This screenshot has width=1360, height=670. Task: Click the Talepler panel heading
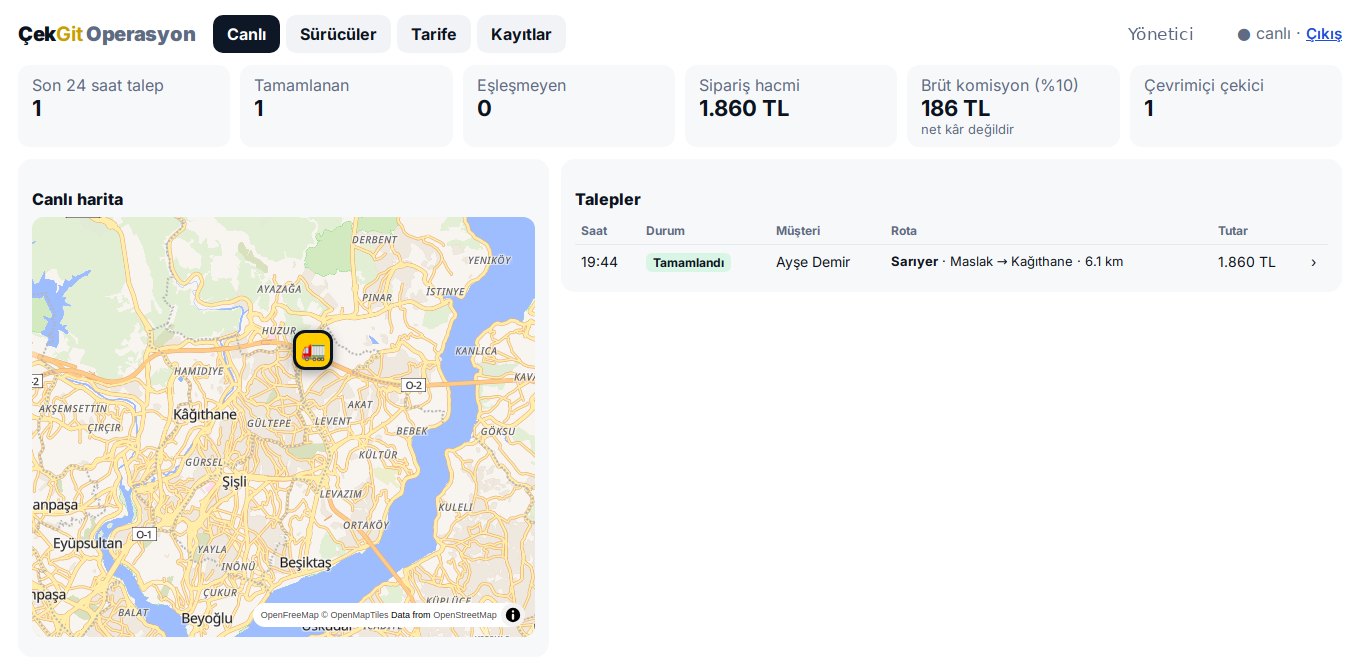pyautogui.click(x=608, y=199)
